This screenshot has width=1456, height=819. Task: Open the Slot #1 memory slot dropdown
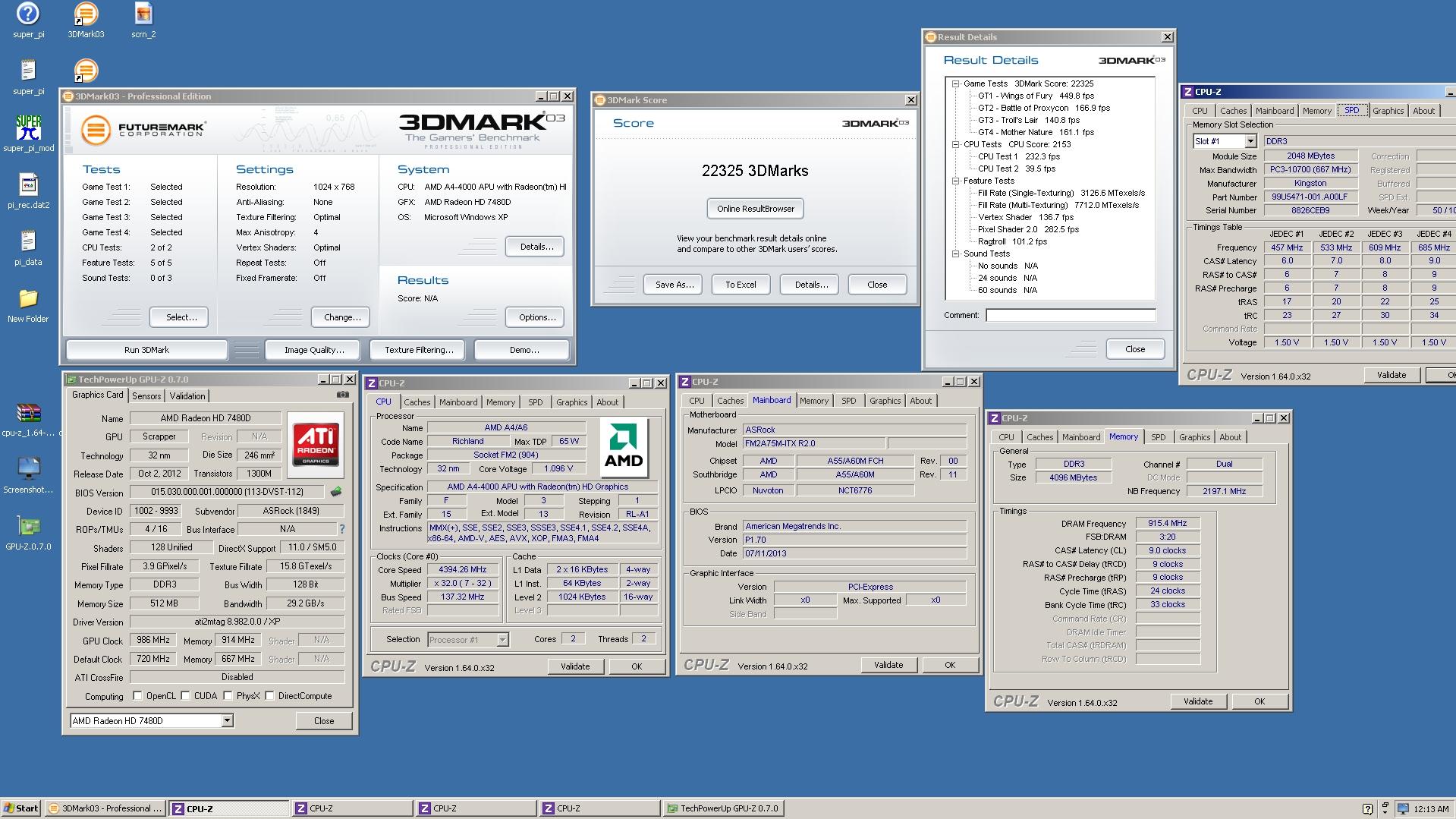click(1250, 141)
